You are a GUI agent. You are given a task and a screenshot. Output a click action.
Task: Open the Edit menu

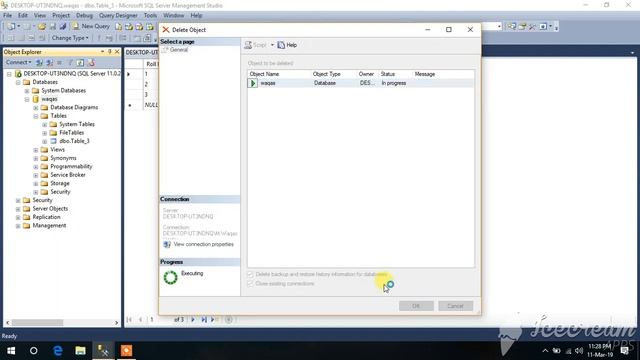[23, 16]
